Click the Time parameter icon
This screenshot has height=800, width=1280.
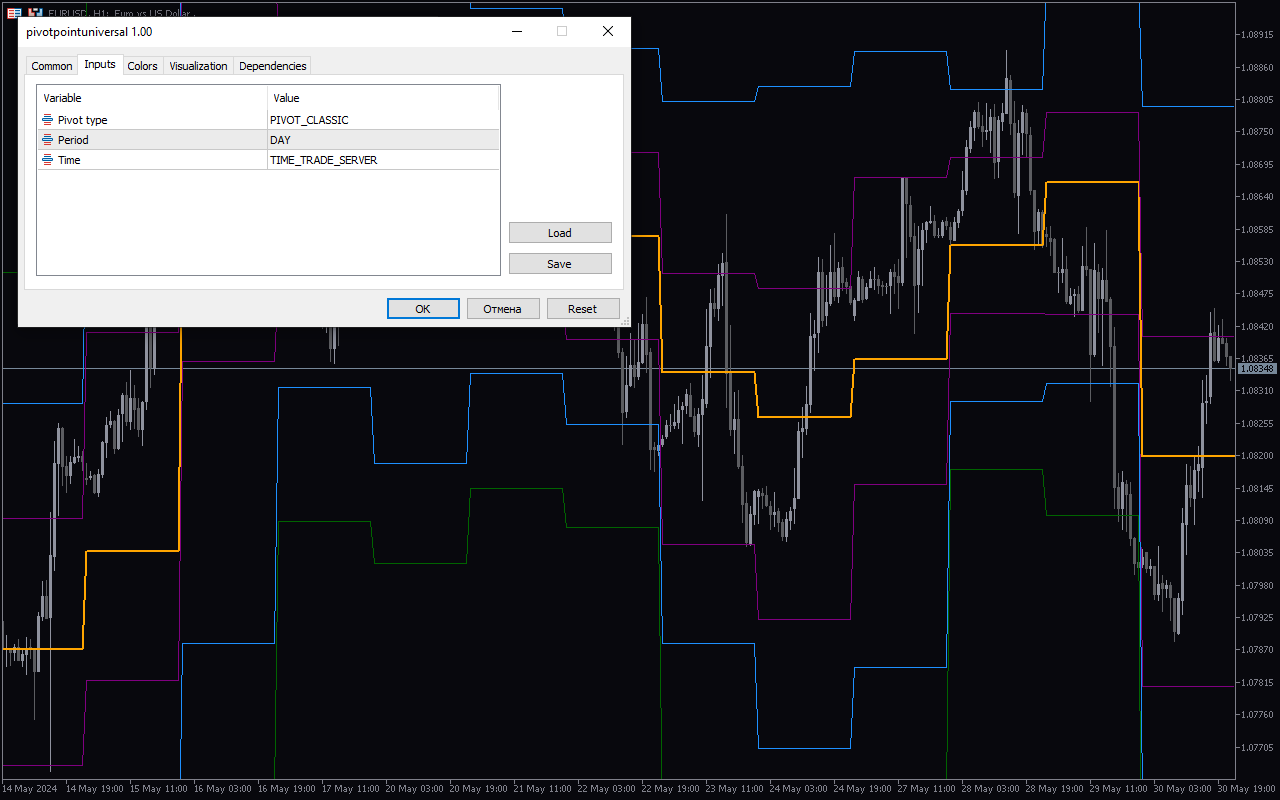pyautogui.click(x=47, y=160)
